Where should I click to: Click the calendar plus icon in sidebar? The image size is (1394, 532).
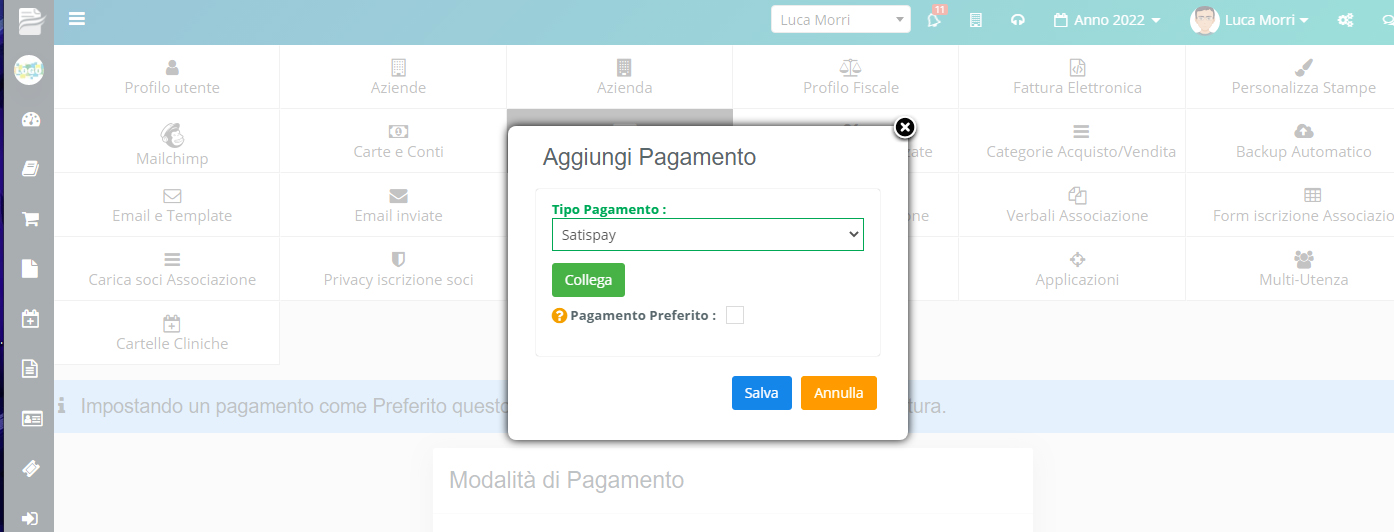click(30, 318)
